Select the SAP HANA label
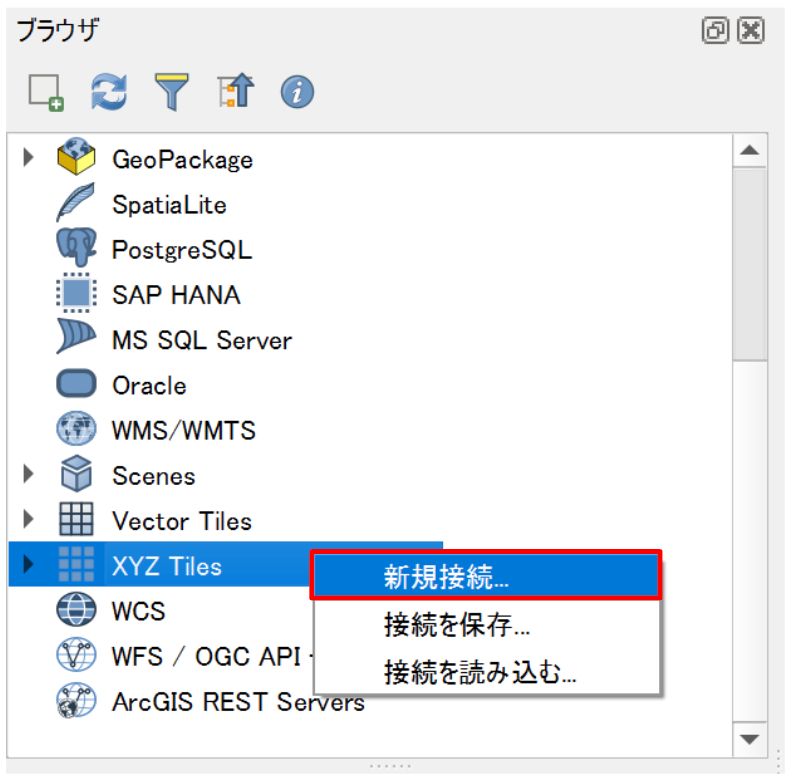The height and width of the screenshot is (776, 796). tap(176, 295)
